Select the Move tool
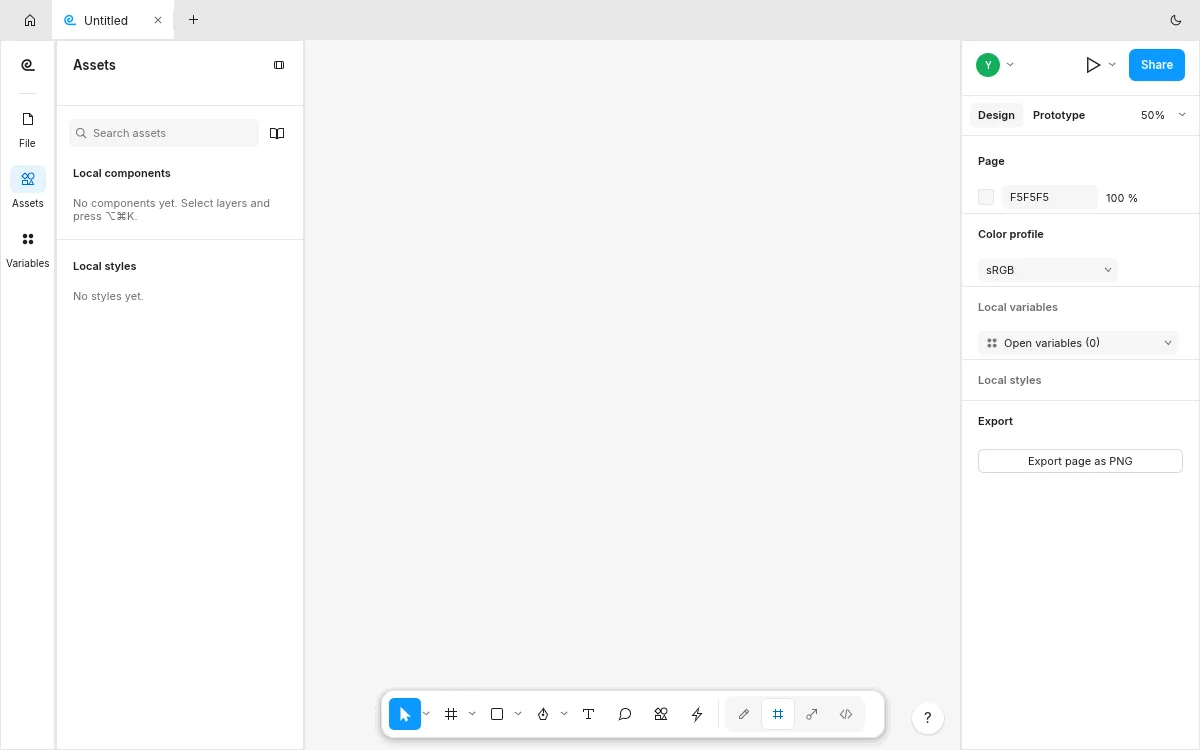This screenshot has height=750, width=1200. [404, 714]
